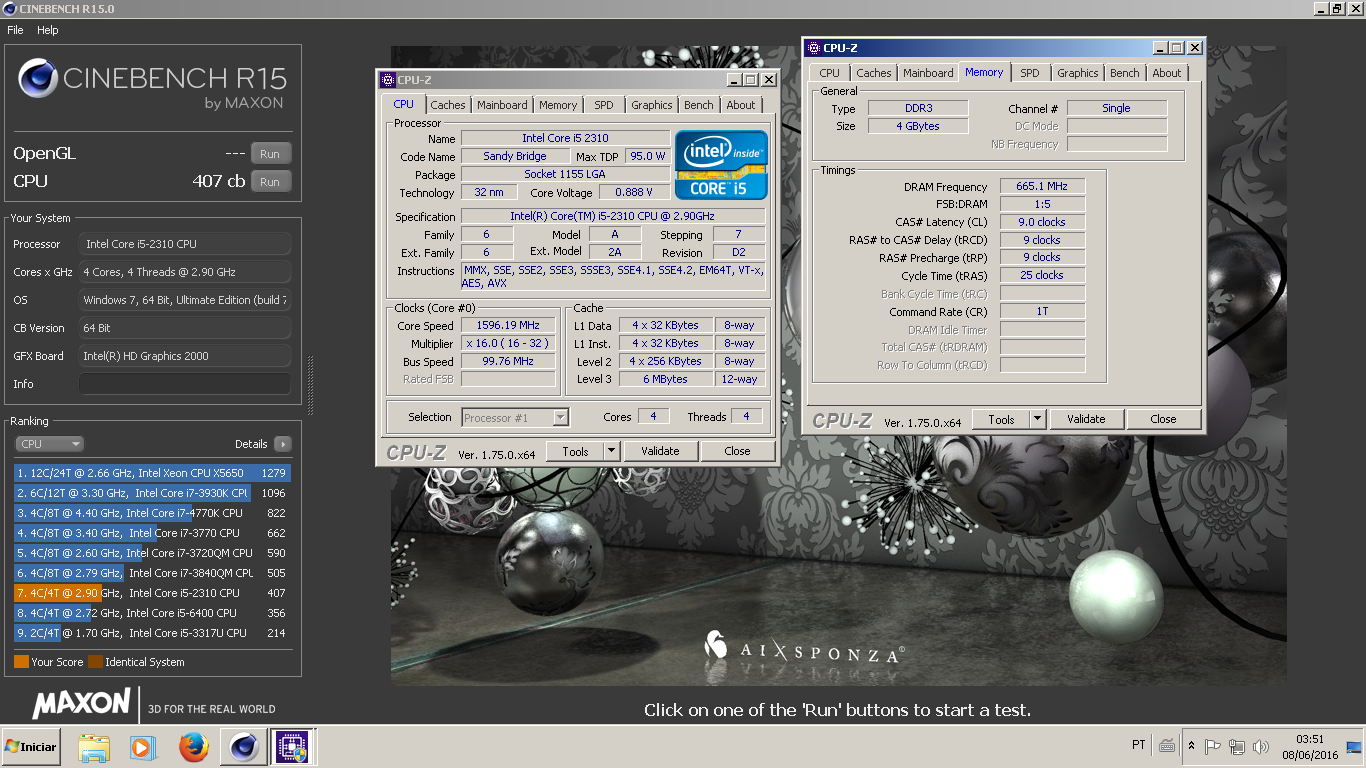The height and width of the screenshot is (768, 1366).
Task: Open the volume speaker icon
Action: tap(1261, 746)
